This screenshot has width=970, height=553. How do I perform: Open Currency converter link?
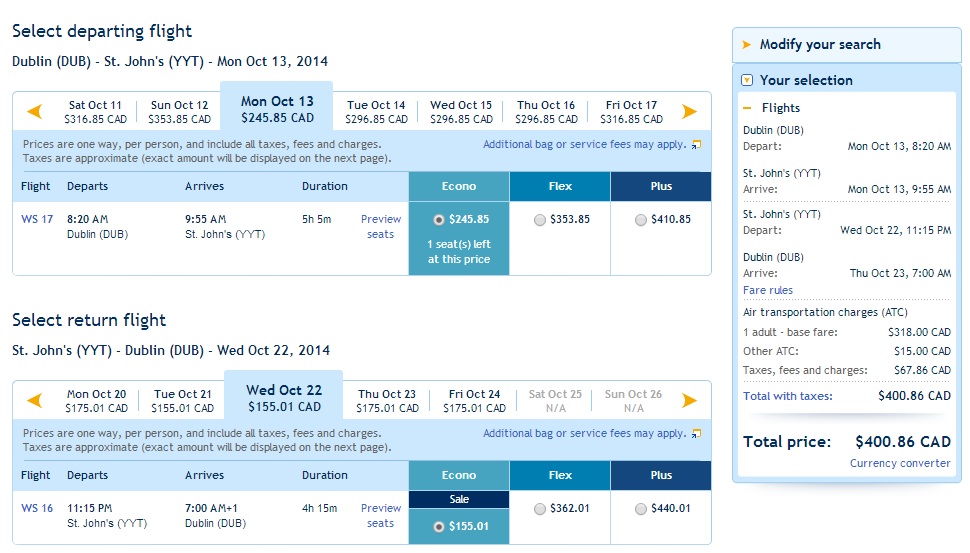(x=899, y=463)
